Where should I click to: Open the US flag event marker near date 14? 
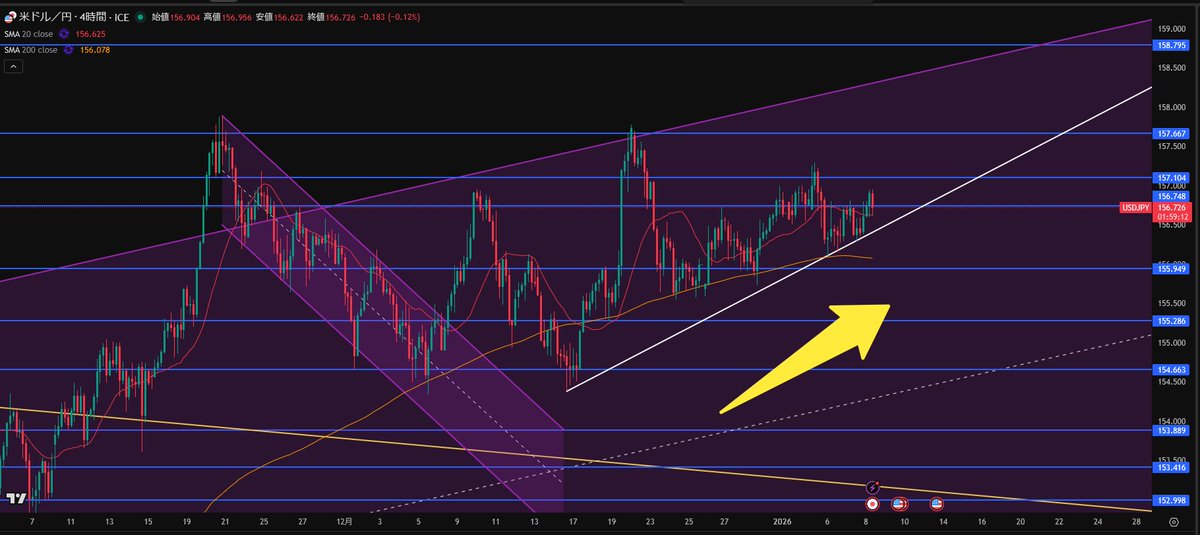[x=937, y=504]
